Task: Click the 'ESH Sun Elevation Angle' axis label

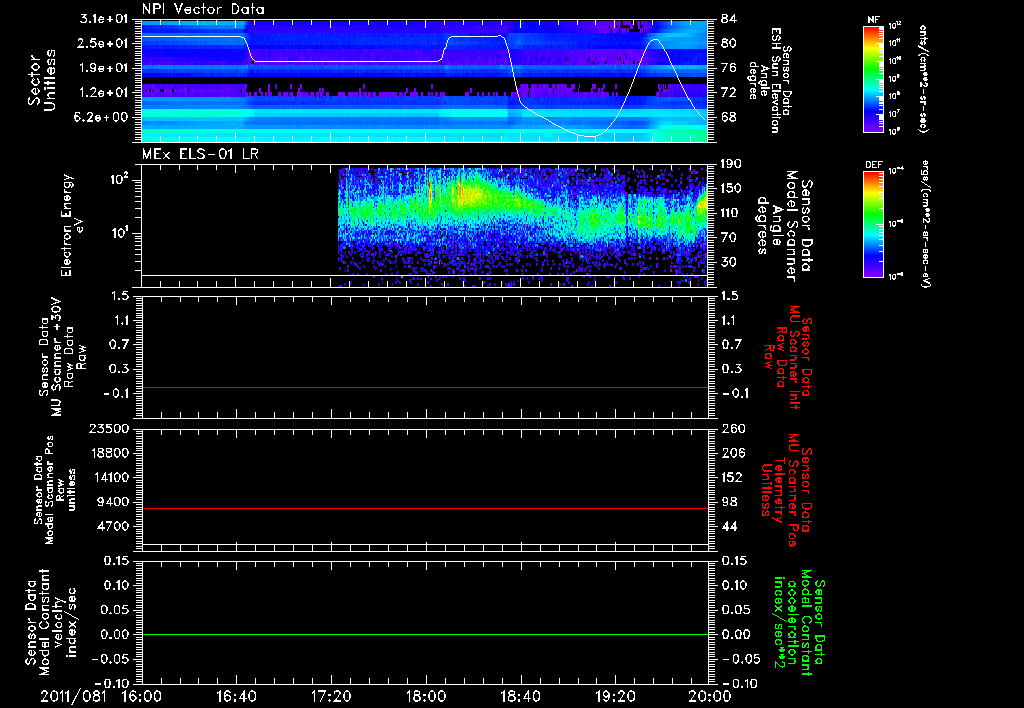Action: pos(771,80)
